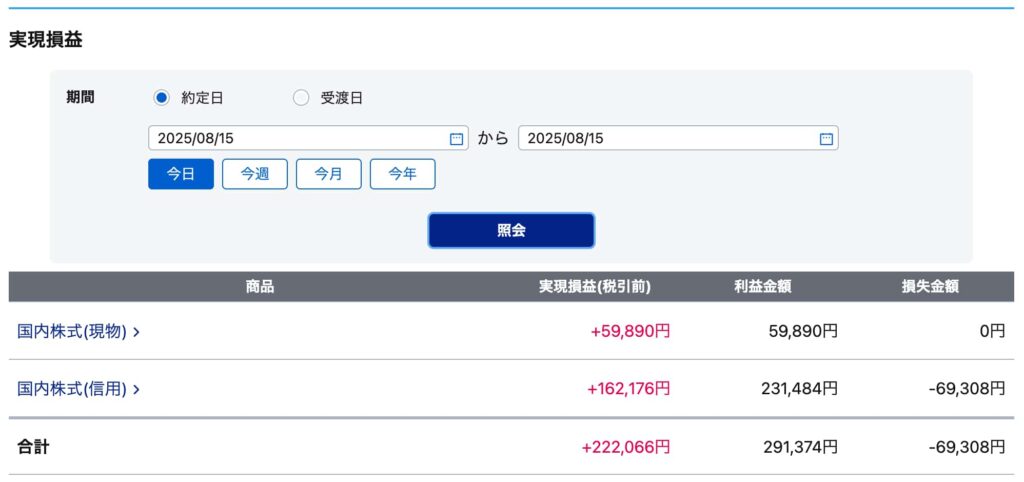Click the 今日 period button
This screenshot has width=1024, height=482.
point(181,174)
